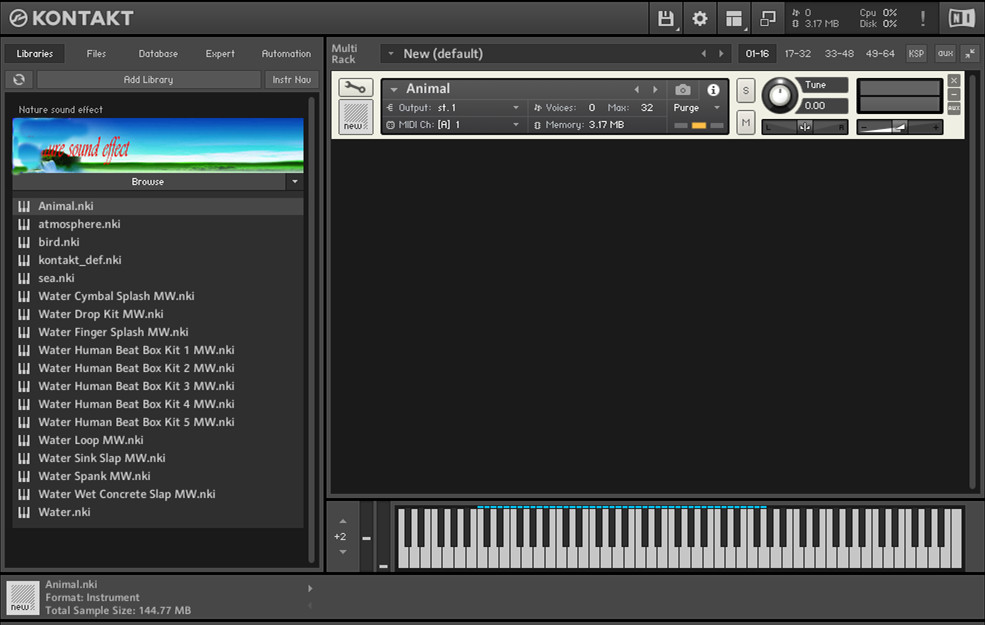The image size is (985, 625).
Task: Click the Animal instrument 'new' thumbnail icon
Action: pos(355,117)
